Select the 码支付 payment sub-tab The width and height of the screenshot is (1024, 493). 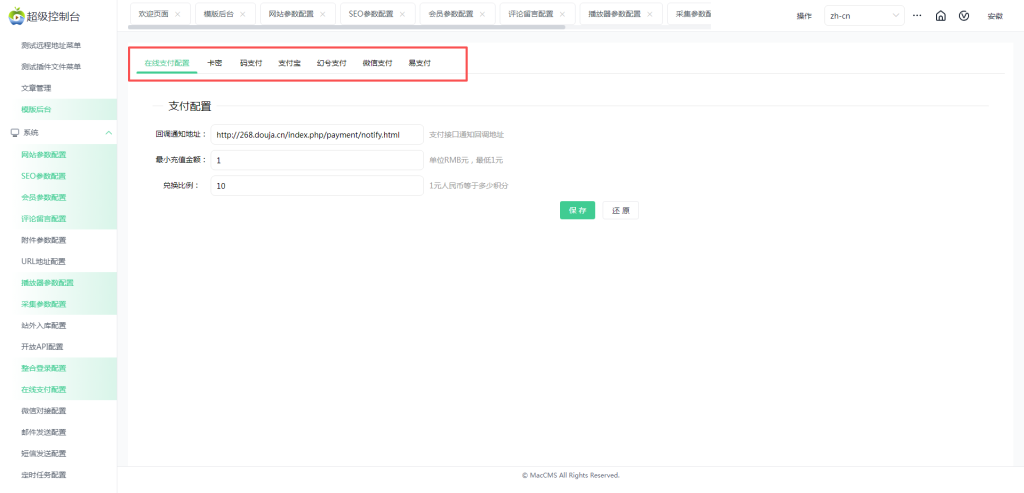pos(251,63)
